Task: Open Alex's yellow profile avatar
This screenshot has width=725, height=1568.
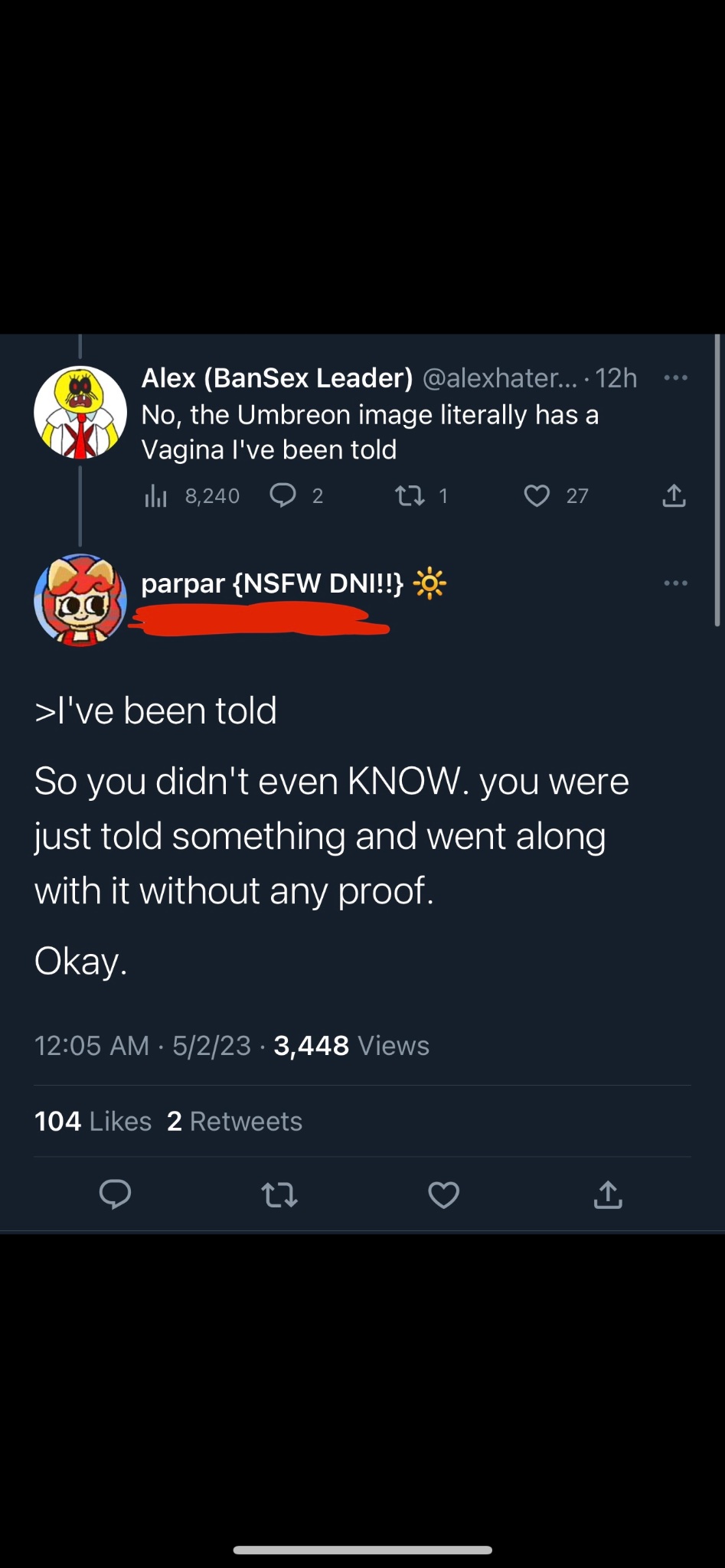Action: coord(80,413)
